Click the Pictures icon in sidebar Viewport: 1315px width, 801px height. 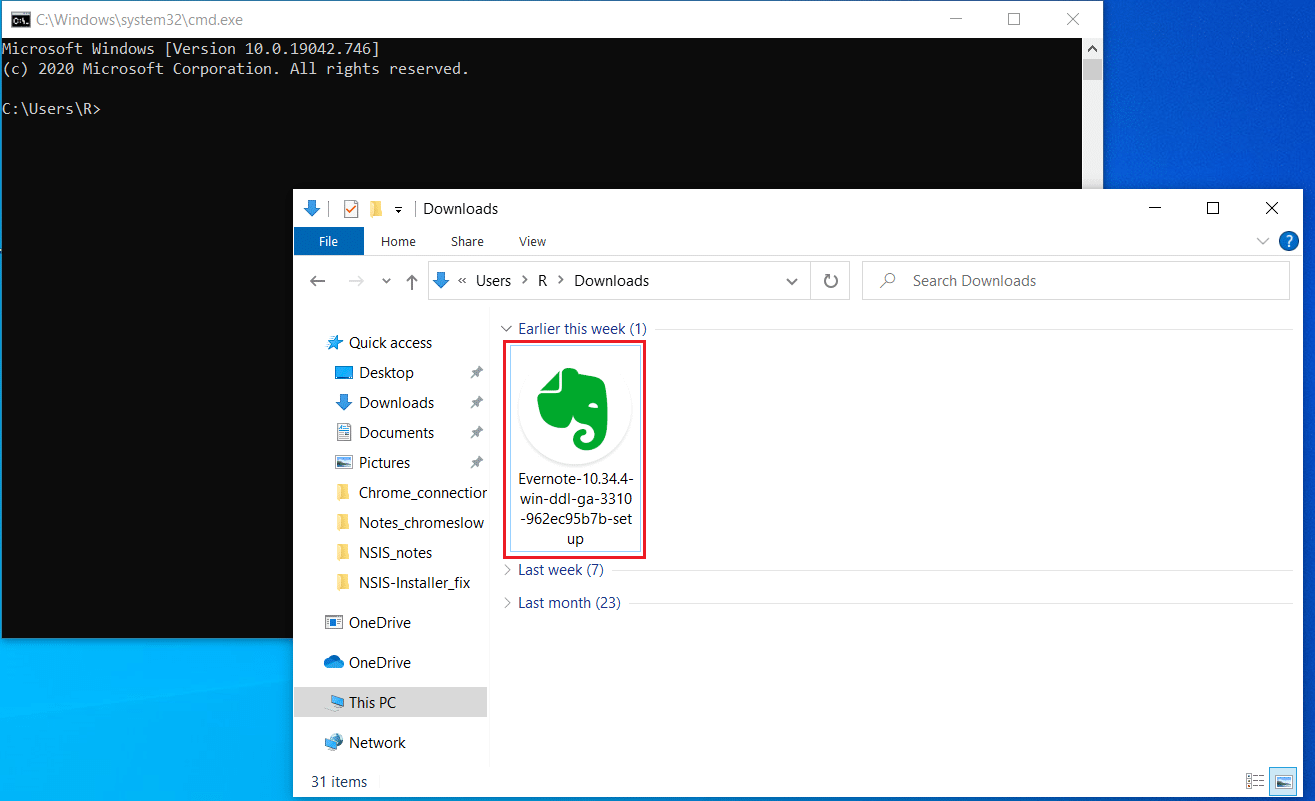(x=343, y=463)
